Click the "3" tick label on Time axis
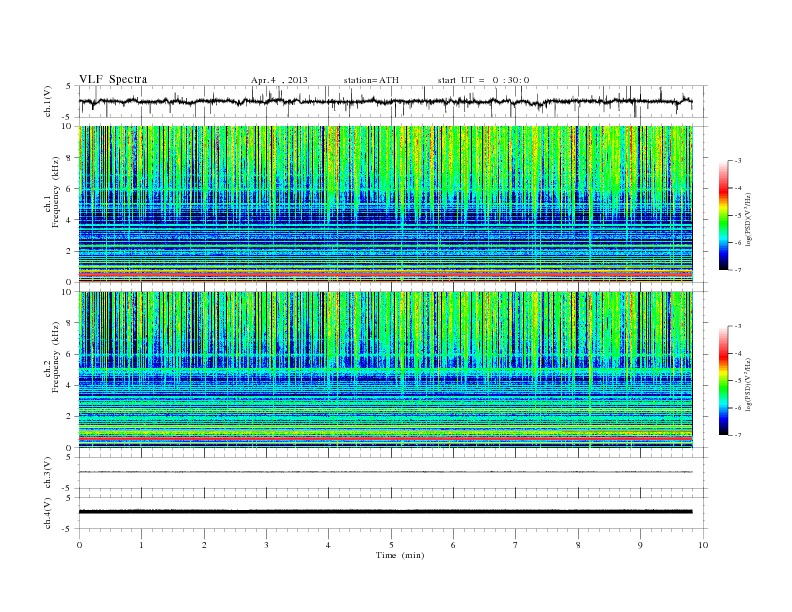Image resolution: width=792 pixels, height=612 pixels. [266, 545]
